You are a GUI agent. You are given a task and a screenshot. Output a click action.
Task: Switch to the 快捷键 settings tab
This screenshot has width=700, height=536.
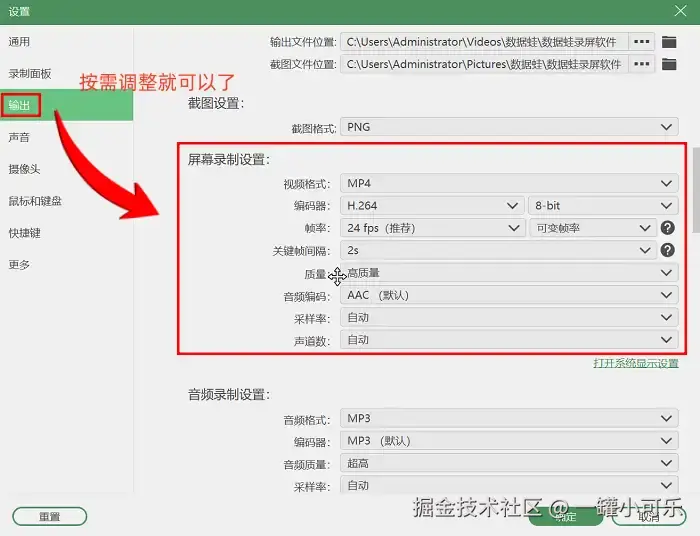tap(25, 233)
